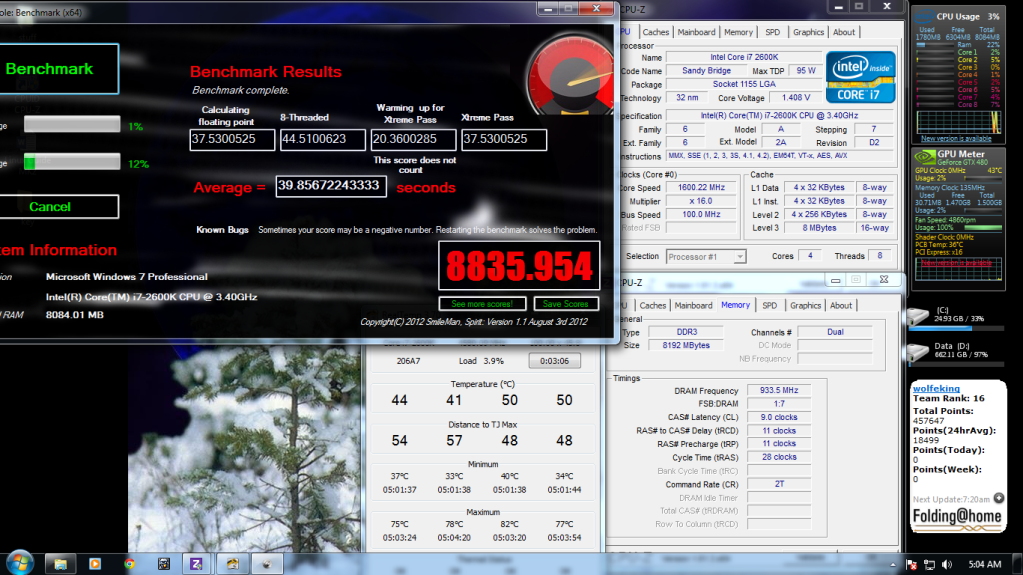Click the taskbar icon right of Chrome
1023x575 pixels.
click(x=163, y=564)
